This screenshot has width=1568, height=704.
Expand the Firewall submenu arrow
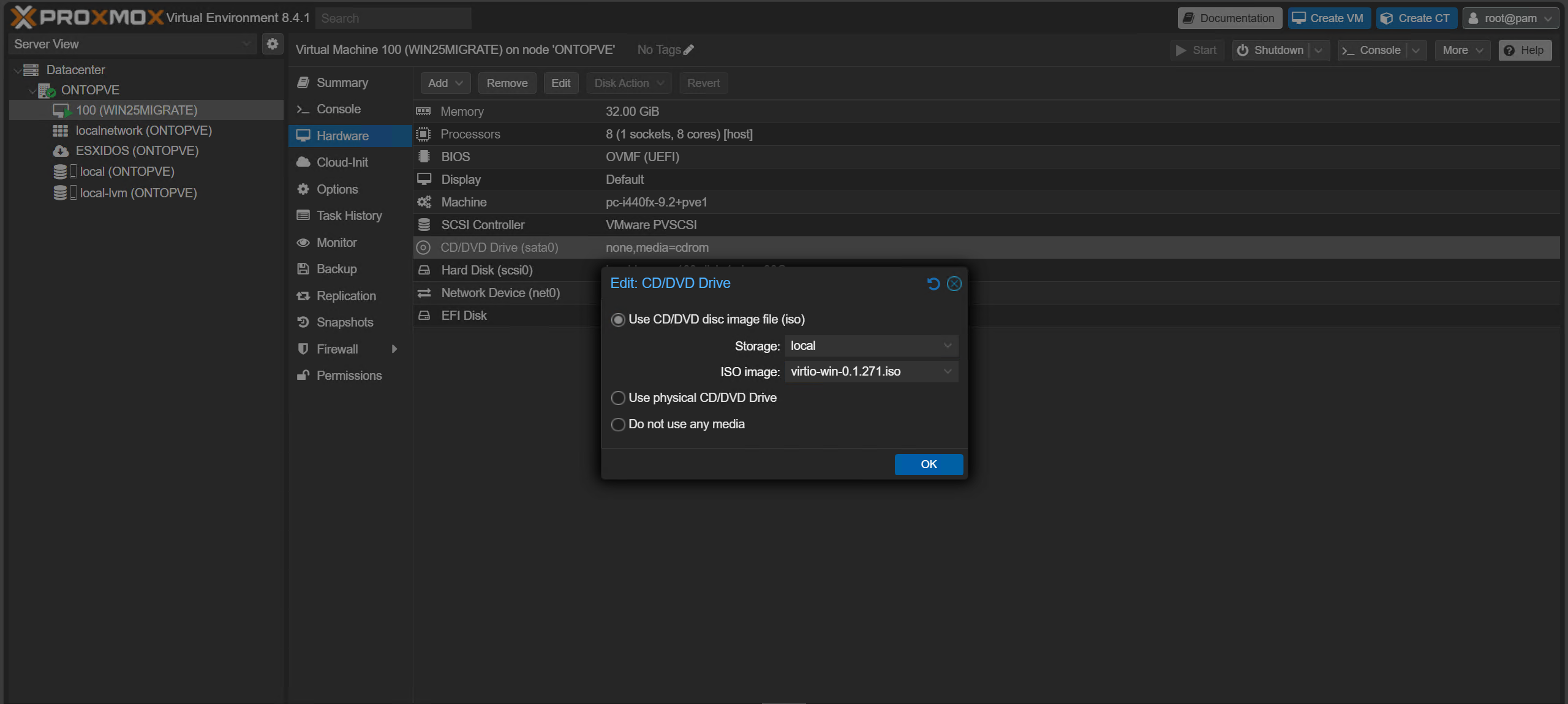394,349
